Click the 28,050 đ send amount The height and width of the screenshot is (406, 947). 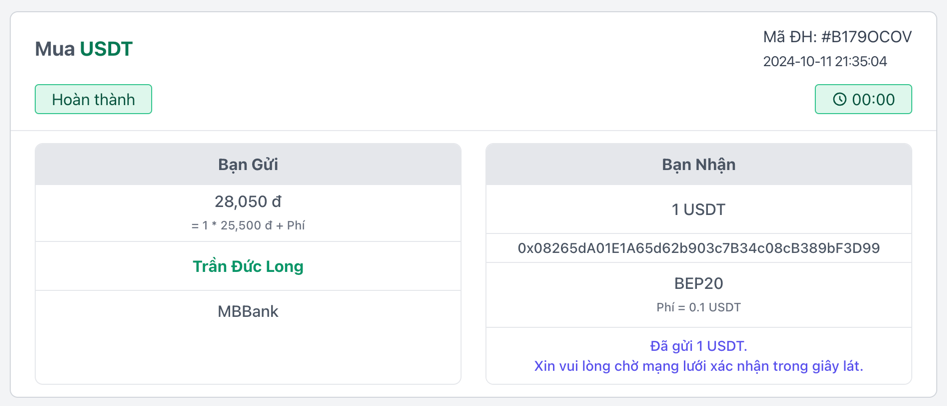coord(248,202)
